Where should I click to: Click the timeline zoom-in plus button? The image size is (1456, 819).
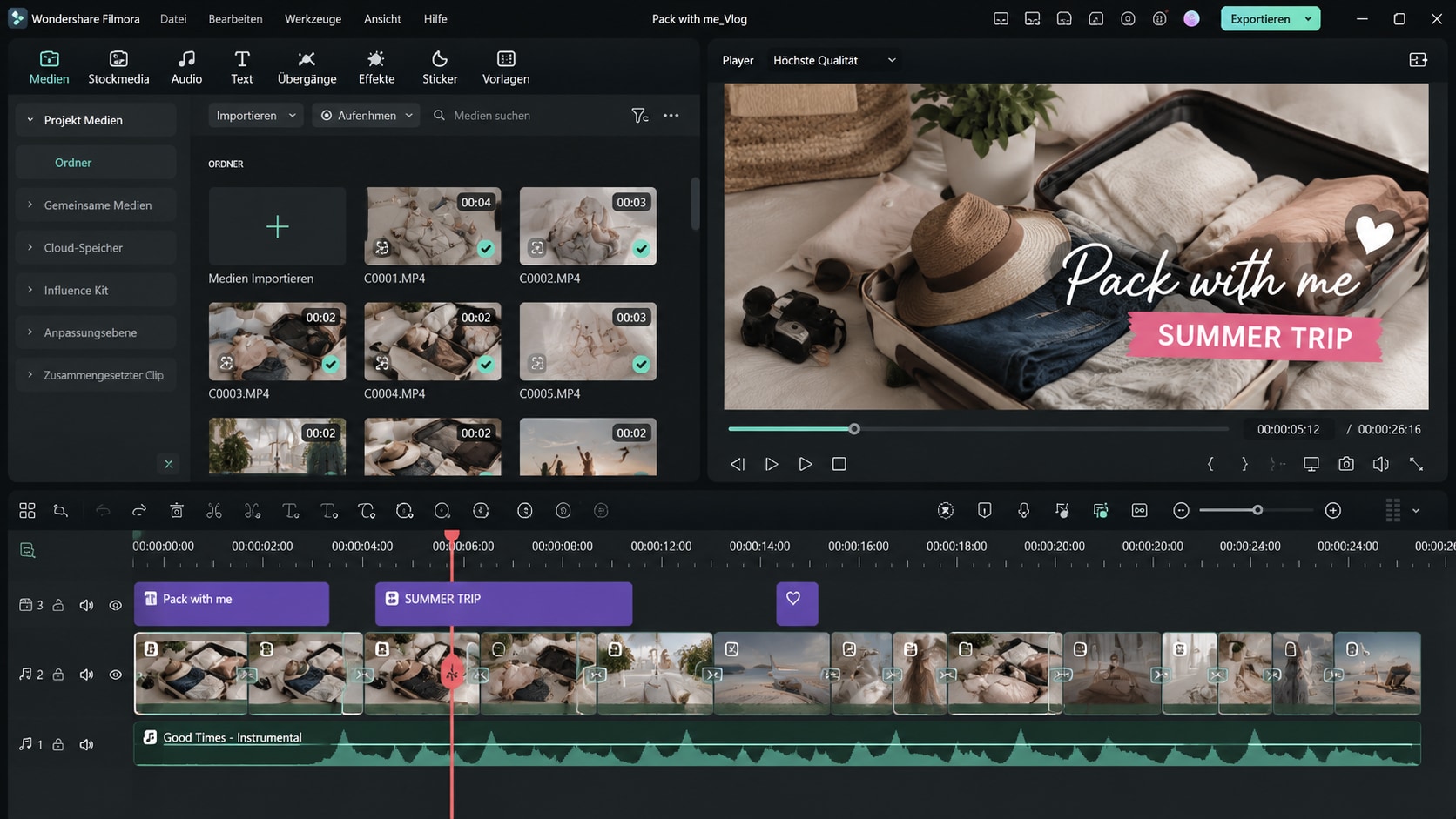point(1333,511)
